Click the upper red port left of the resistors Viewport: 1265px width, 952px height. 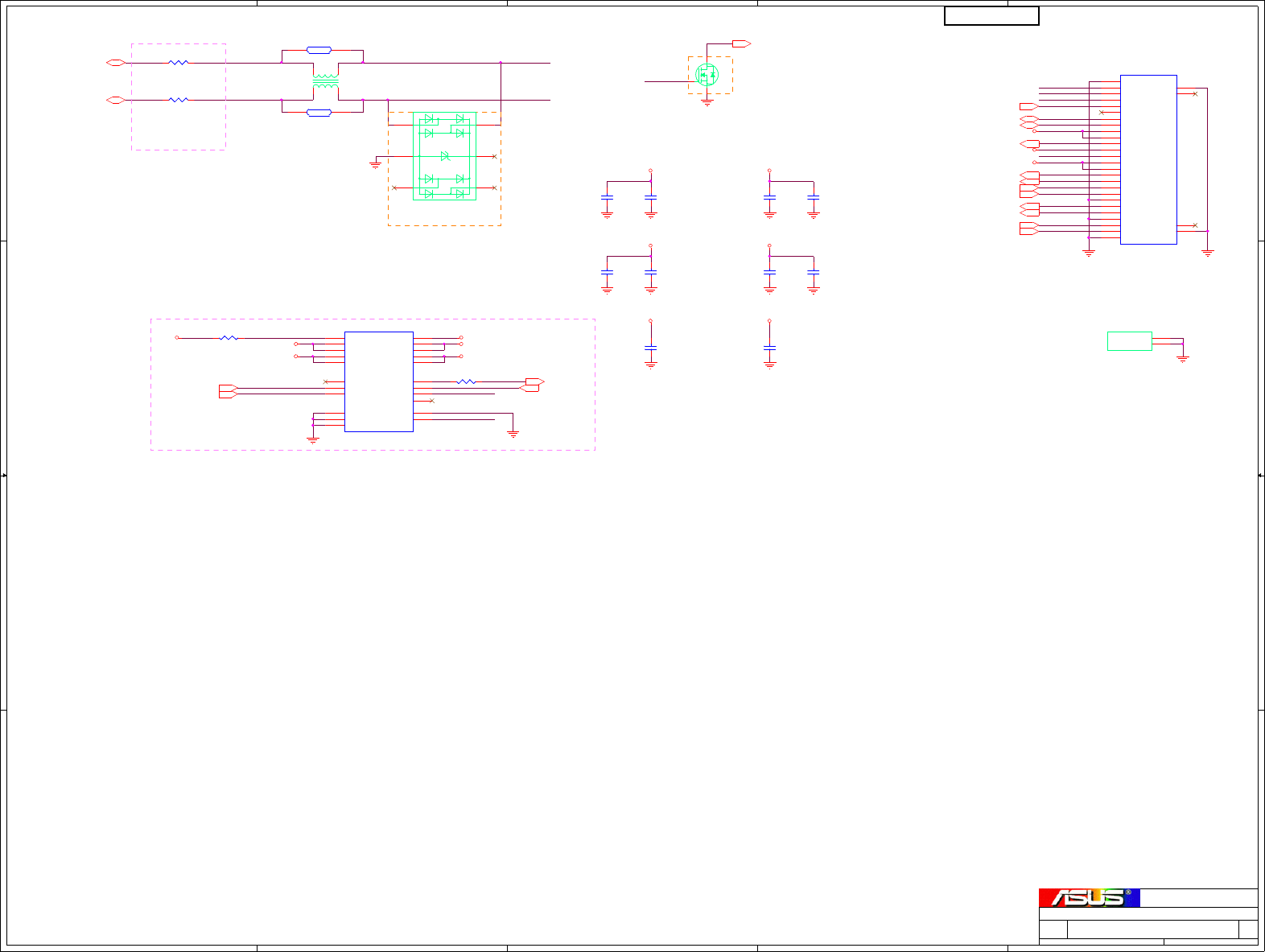coord(116,62)
